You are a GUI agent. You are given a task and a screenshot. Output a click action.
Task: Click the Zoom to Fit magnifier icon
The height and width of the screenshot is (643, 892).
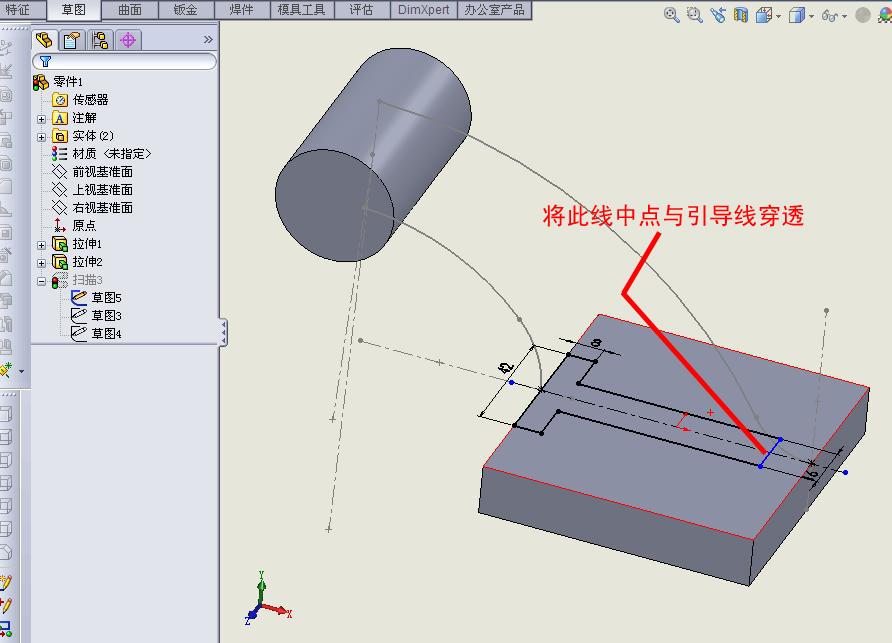point(672,15)
